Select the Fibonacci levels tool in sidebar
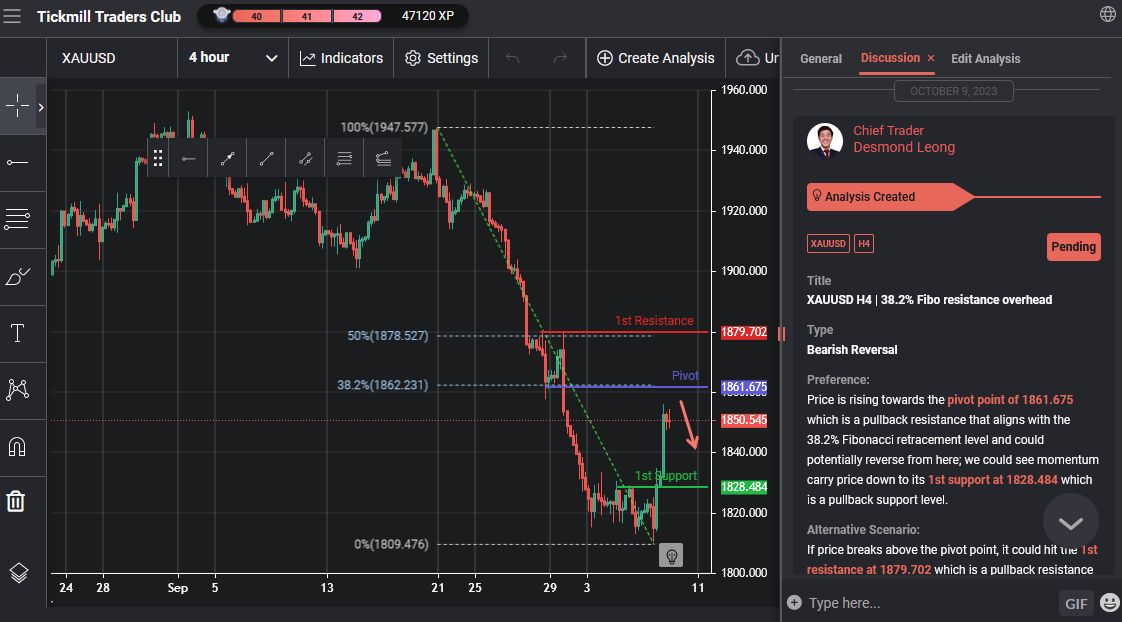The width and height of the screenshot is (1122, 622). tap(17, 219)
